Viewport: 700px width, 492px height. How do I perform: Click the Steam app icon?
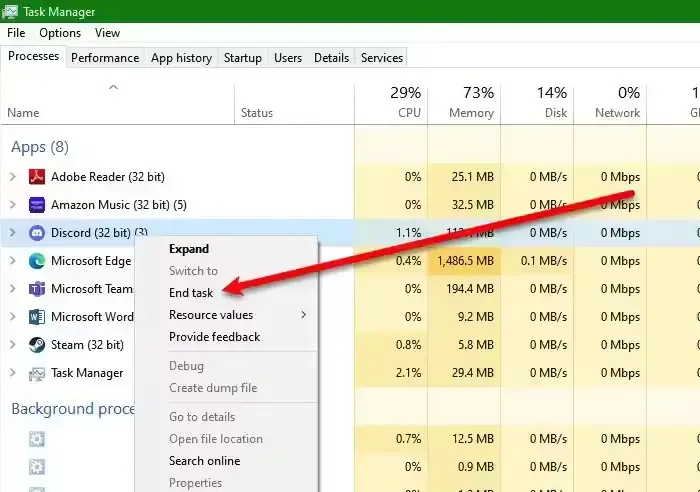pos(37,345)
